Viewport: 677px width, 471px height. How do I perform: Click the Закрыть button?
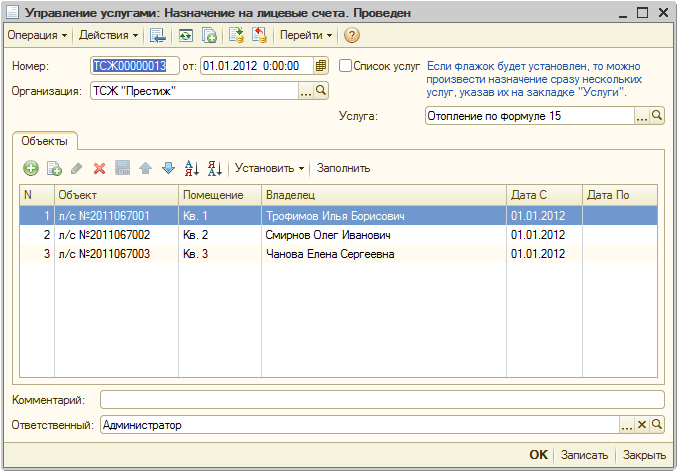click(644, 455)
